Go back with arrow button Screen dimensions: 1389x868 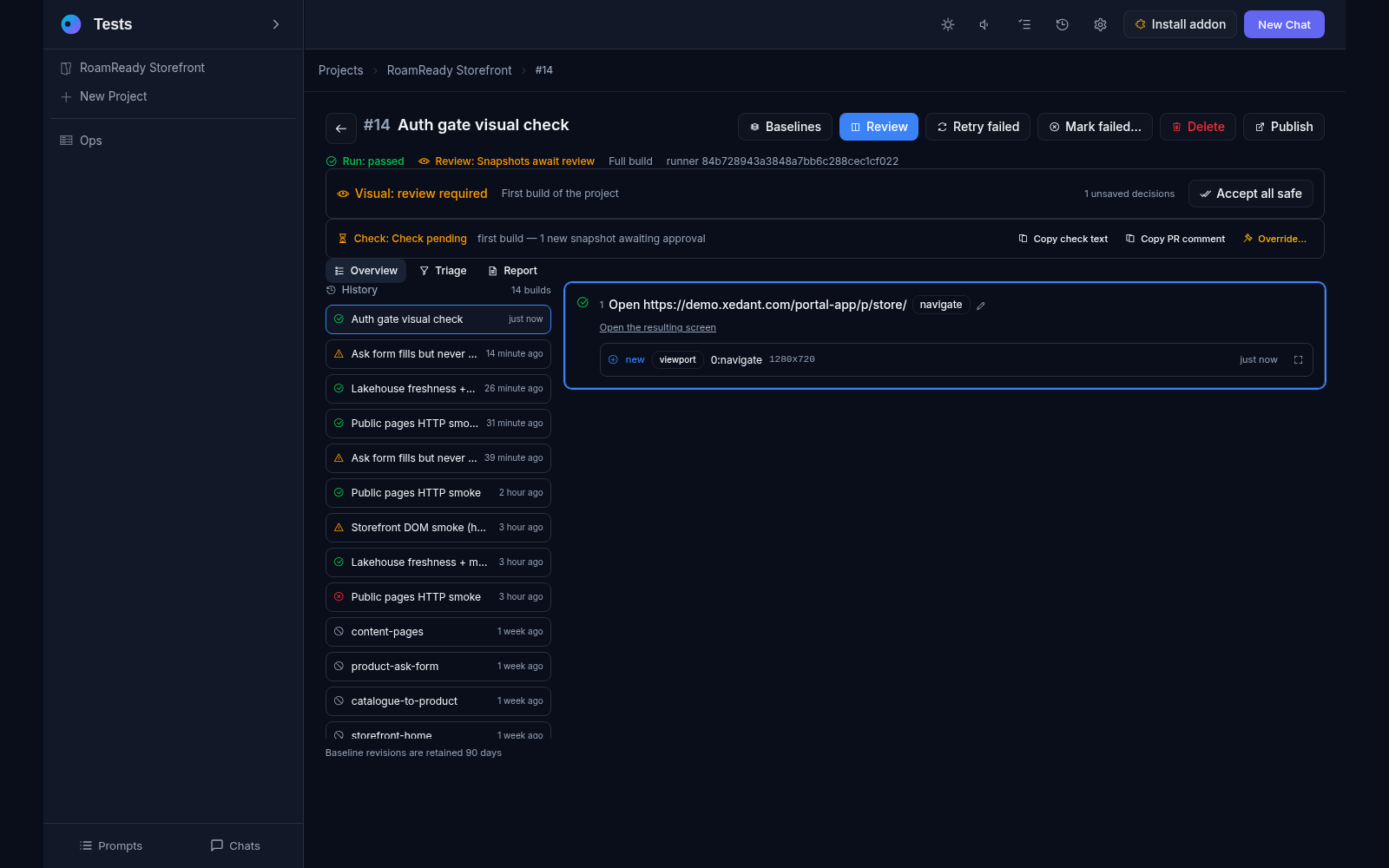[341, 128]
